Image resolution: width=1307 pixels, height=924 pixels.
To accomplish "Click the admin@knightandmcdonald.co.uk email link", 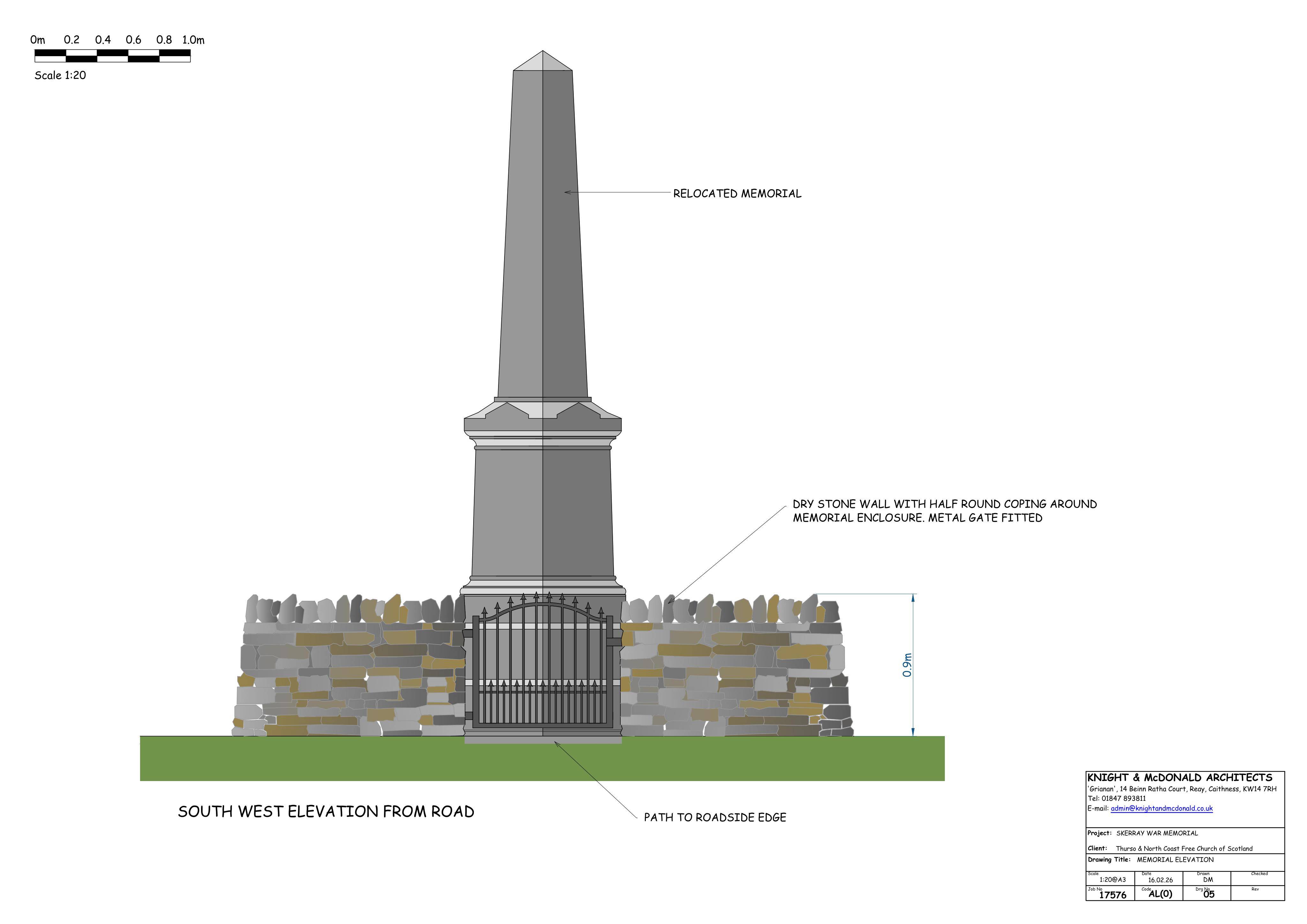I will click(x=1161, y=808).
